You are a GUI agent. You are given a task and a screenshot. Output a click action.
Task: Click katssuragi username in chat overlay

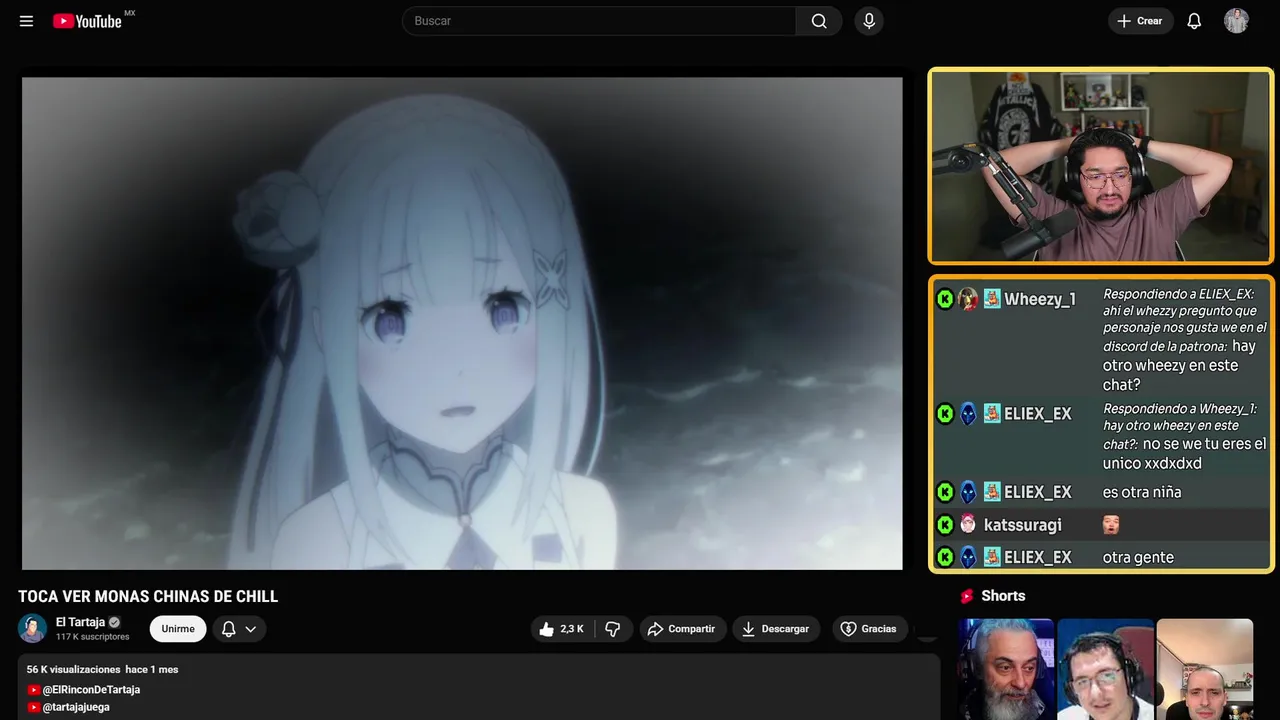coord(1022,525)
